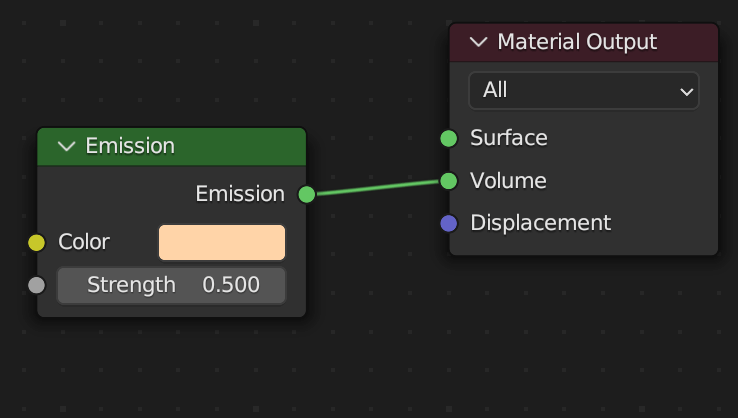Click the Surface label on Material Output
The image size is (738, 418).
click(509, 138)
